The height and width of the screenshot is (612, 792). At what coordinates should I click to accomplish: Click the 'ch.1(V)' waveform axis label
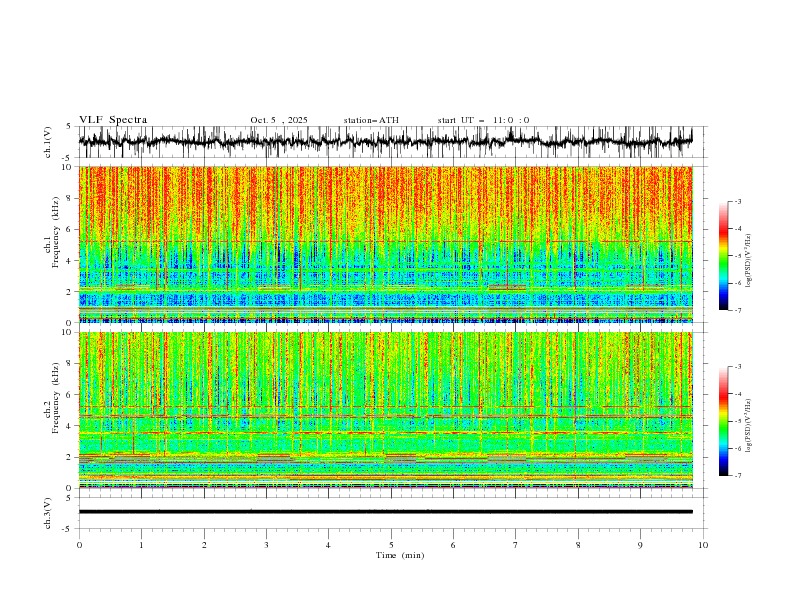pos(48,142)
